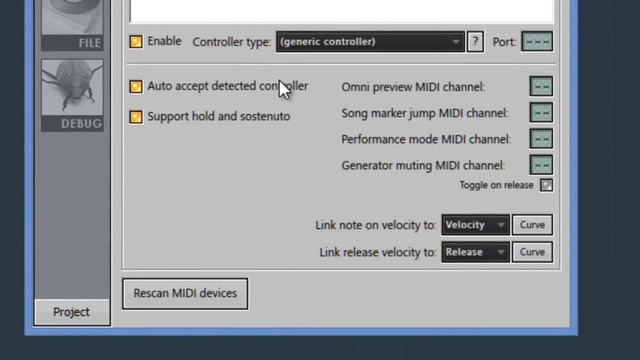This screenshot has width=640, height=360.
Task: Select Generator muting MIDI channel field
Action: [x=541, y=165]
